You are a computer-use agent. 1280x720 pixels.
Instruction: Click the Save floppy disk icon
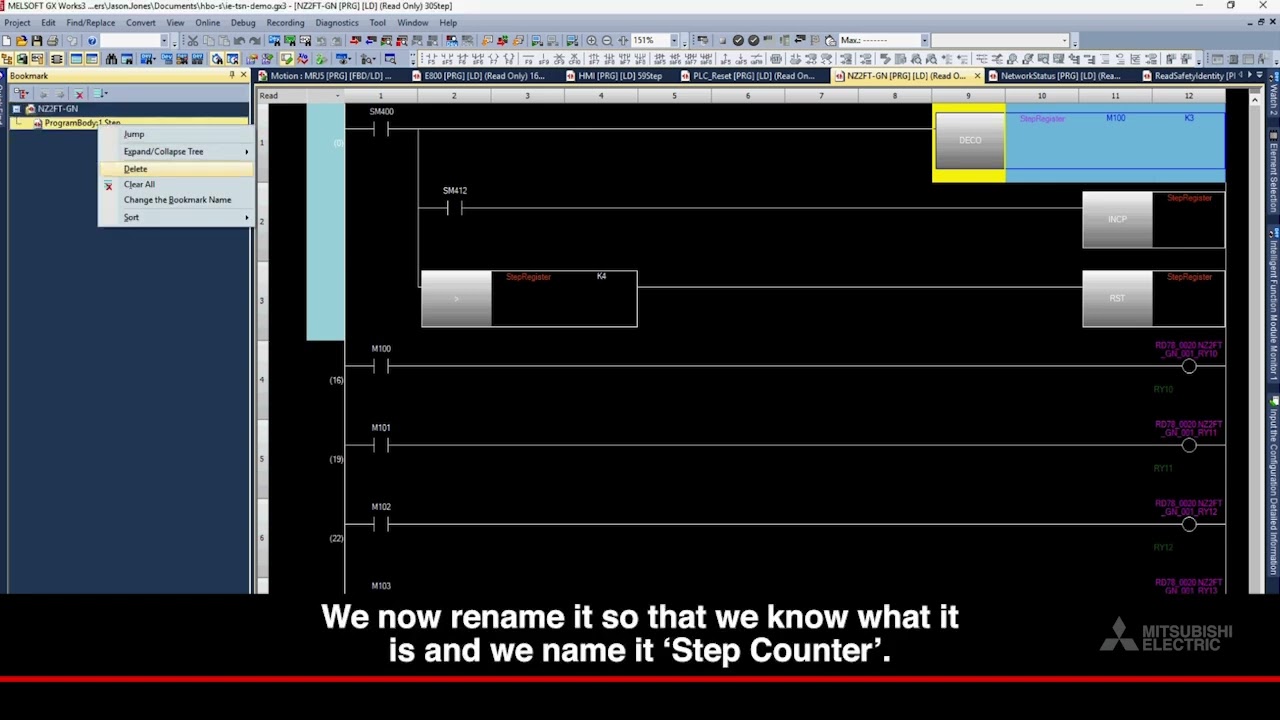[x=36, y=41]
